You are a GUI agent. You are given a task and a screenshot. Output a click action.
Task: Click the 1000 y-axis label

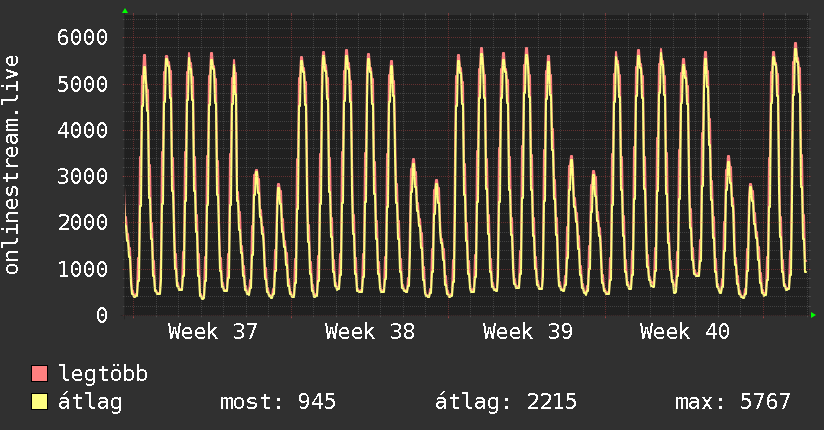(x=83, y=269)
